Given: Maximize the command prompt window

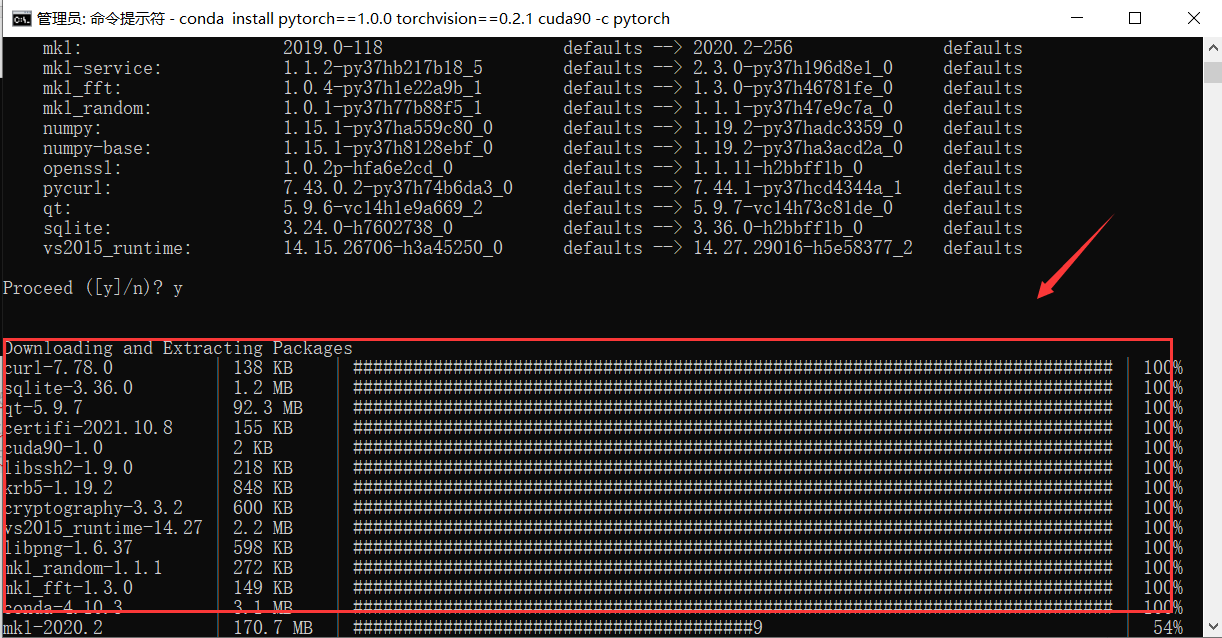Looking at the screenshot, I should (1135, 18).
